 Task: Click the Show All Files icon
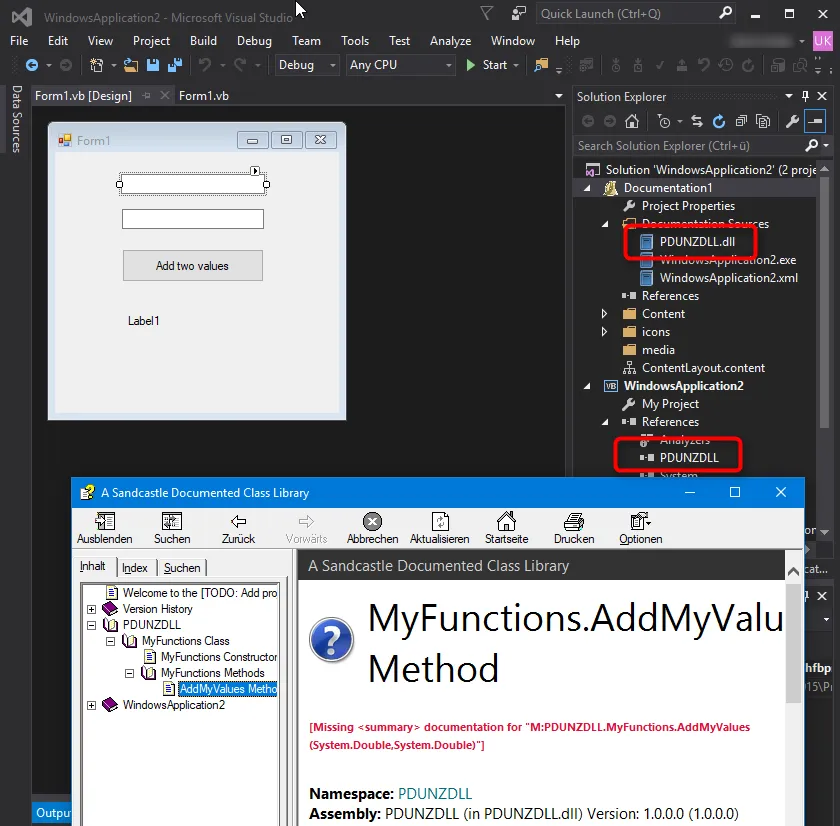tap(763, 122)
